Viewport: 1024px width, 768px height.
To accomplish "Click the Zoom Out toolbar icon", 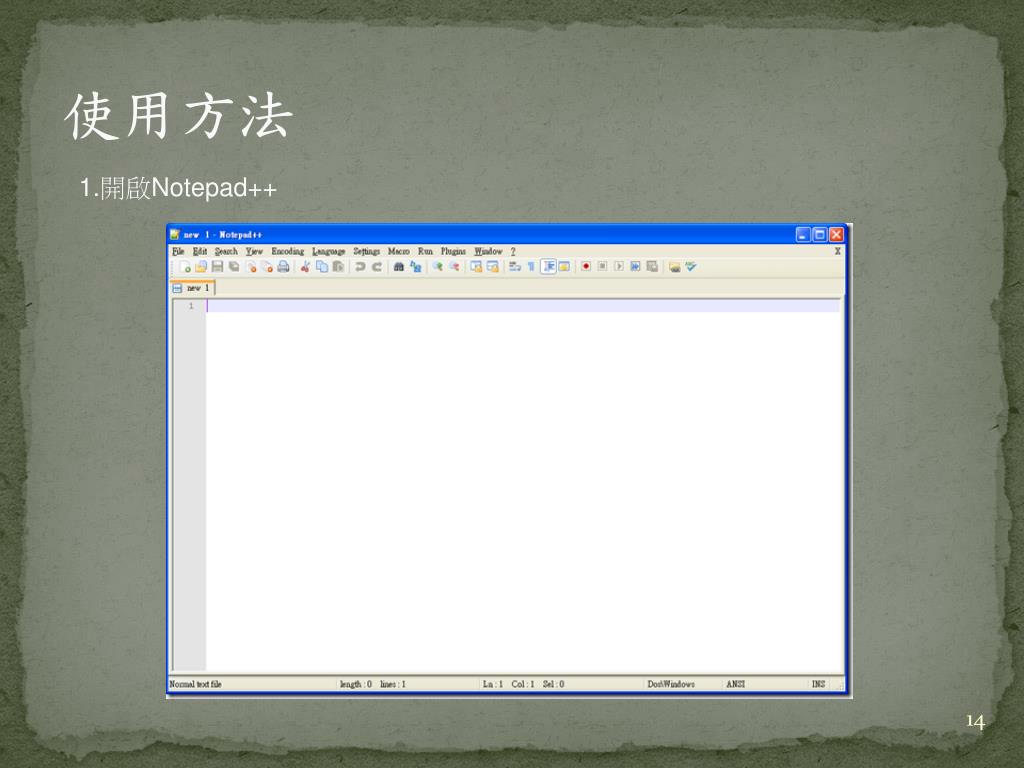I will click(454, 266).
